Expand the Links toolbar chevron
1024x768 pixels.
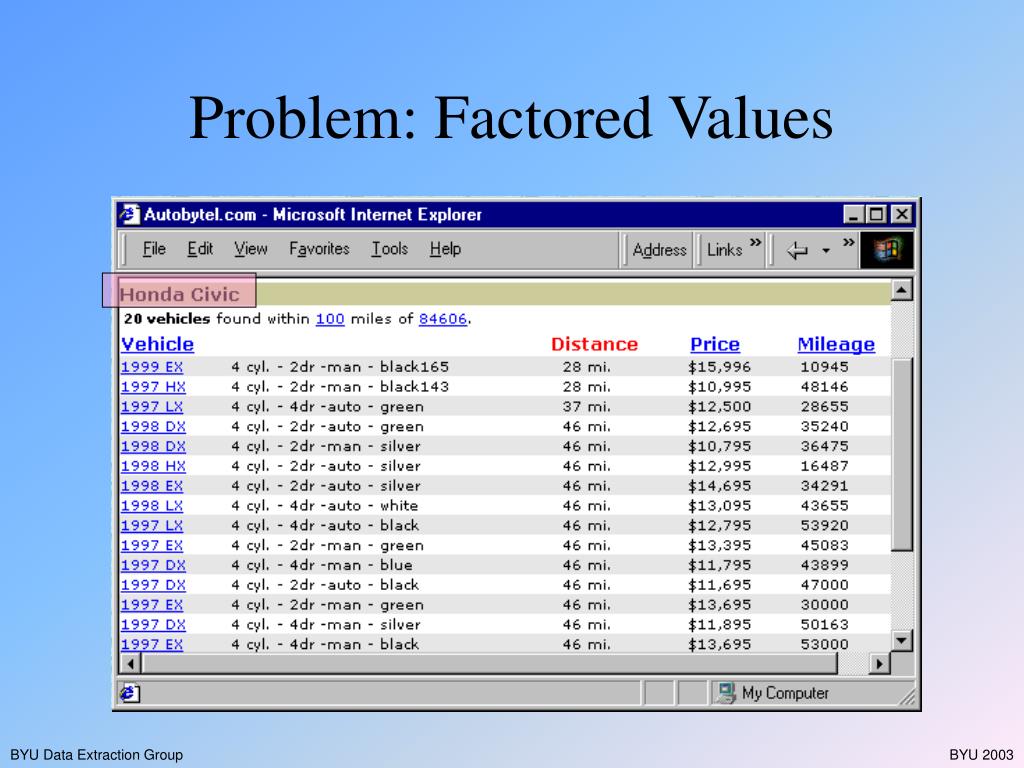(x=755, y=243)
